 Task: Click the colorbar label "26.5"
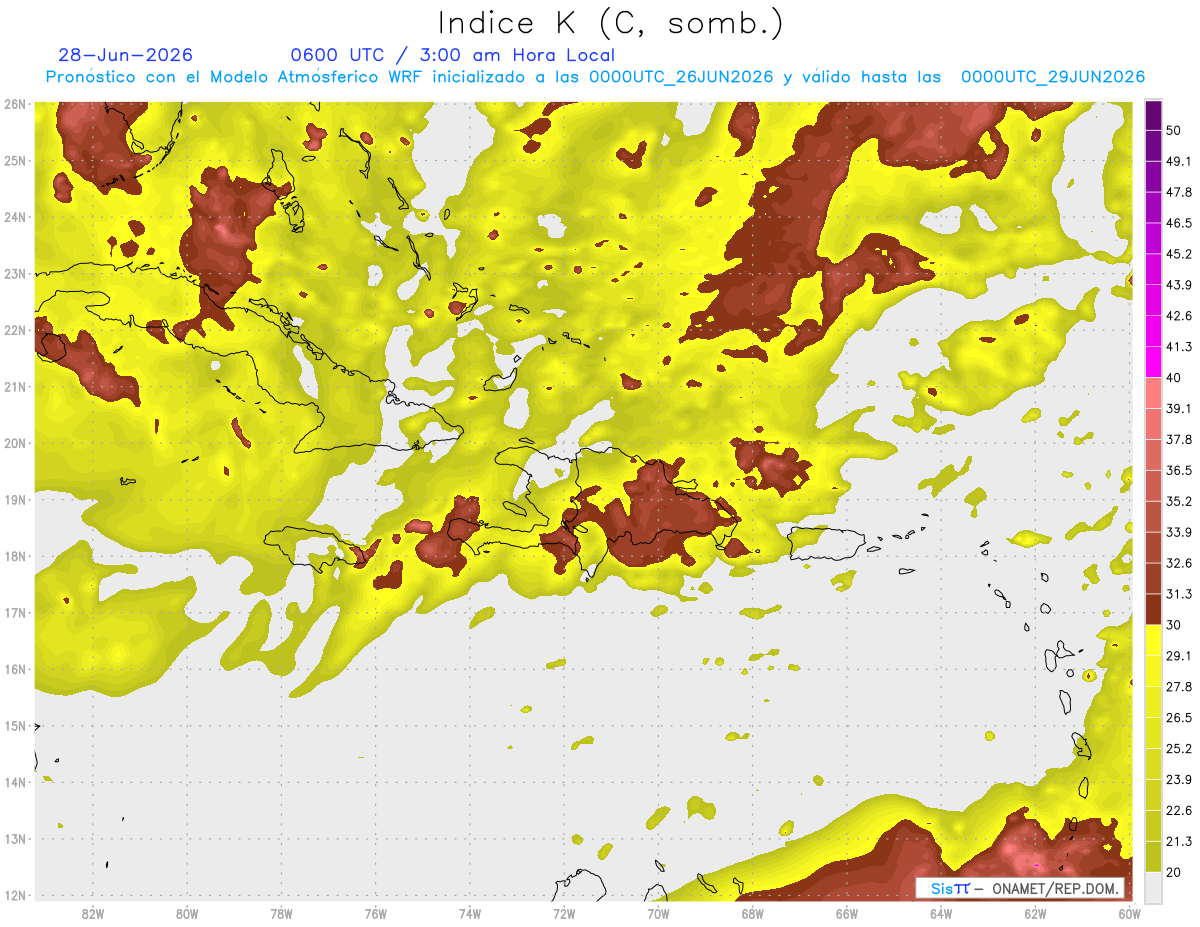click(x=1179, y=717)
